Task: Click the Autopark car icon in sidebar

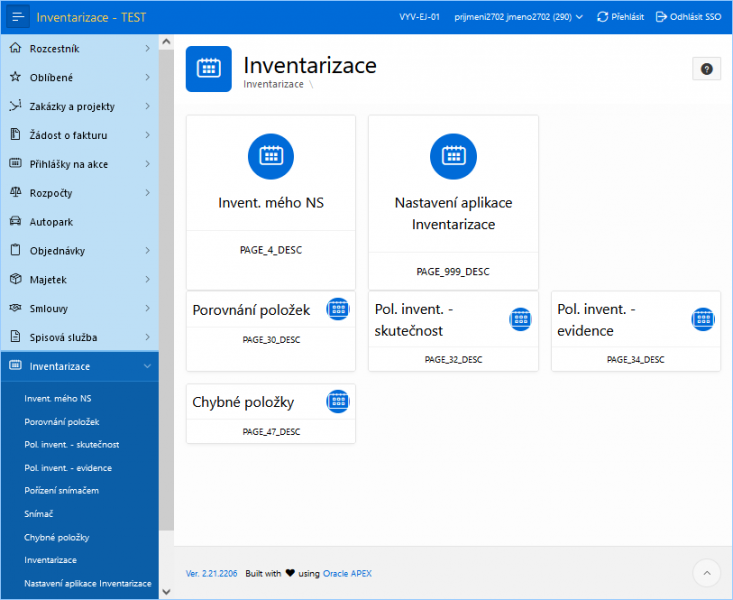Action: (16, 222)
